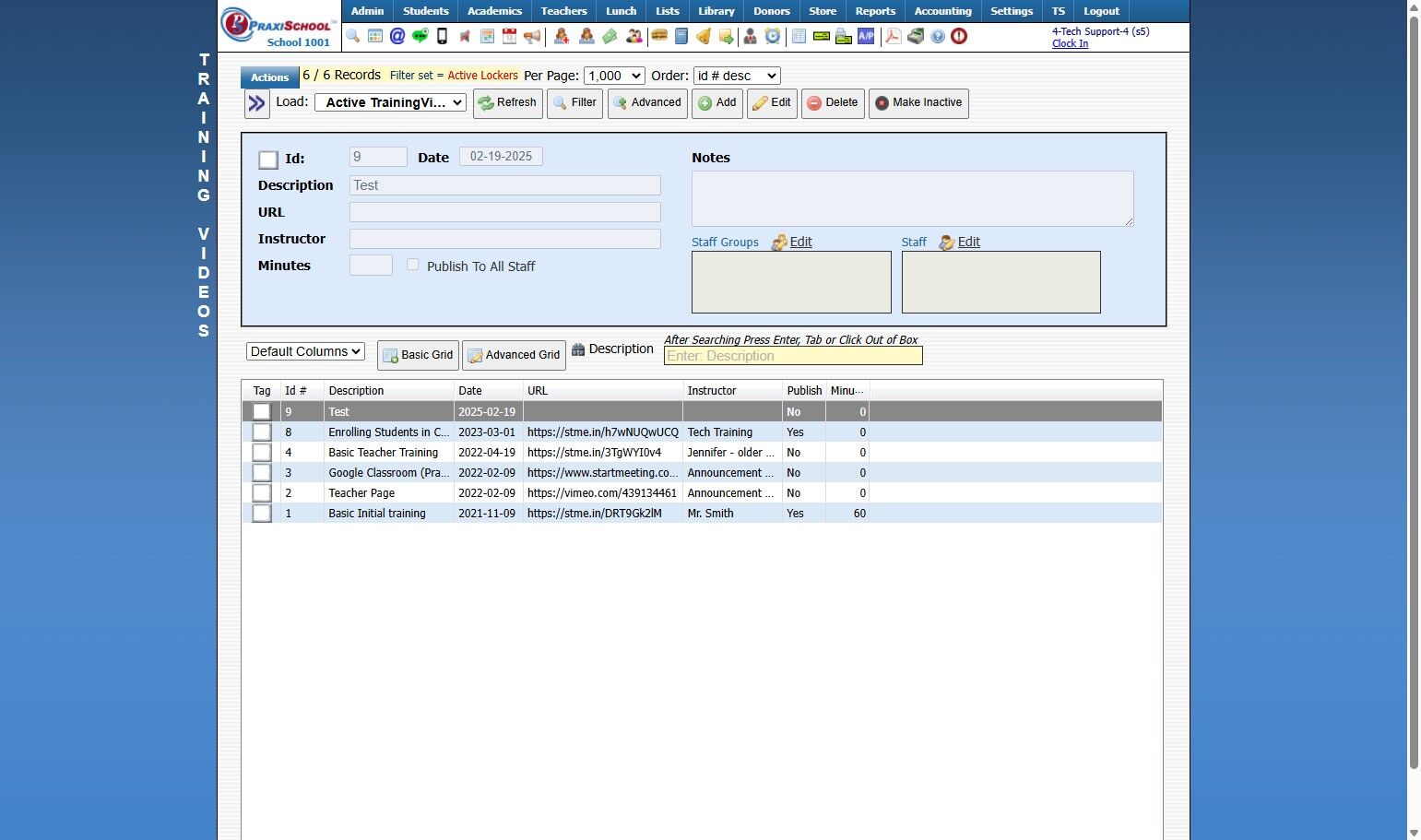Open the Per Page dropdown

(614, 76)
